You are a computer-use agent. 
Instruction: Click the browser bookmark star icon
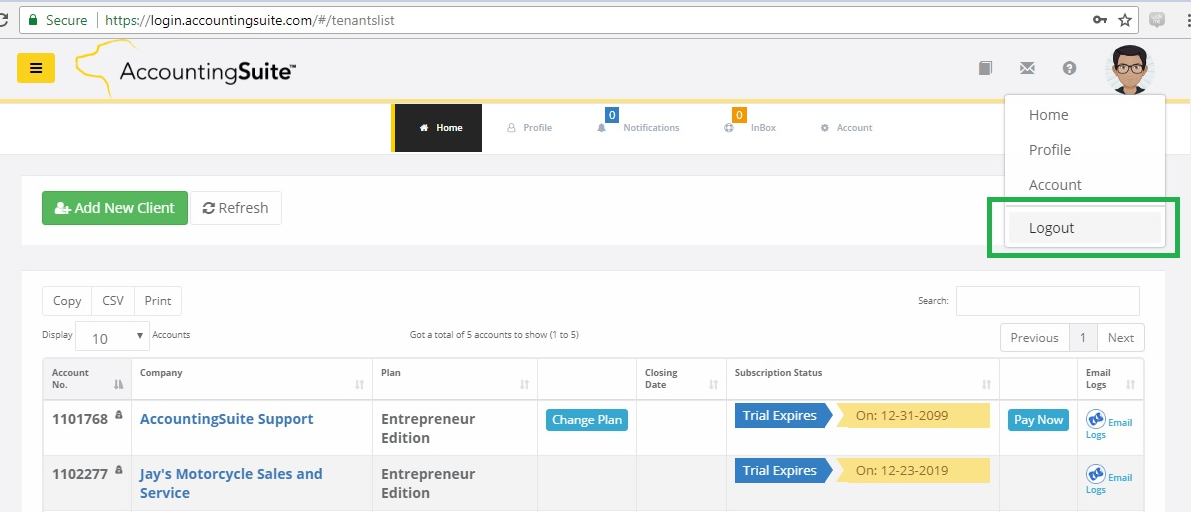click(1125, 21)
